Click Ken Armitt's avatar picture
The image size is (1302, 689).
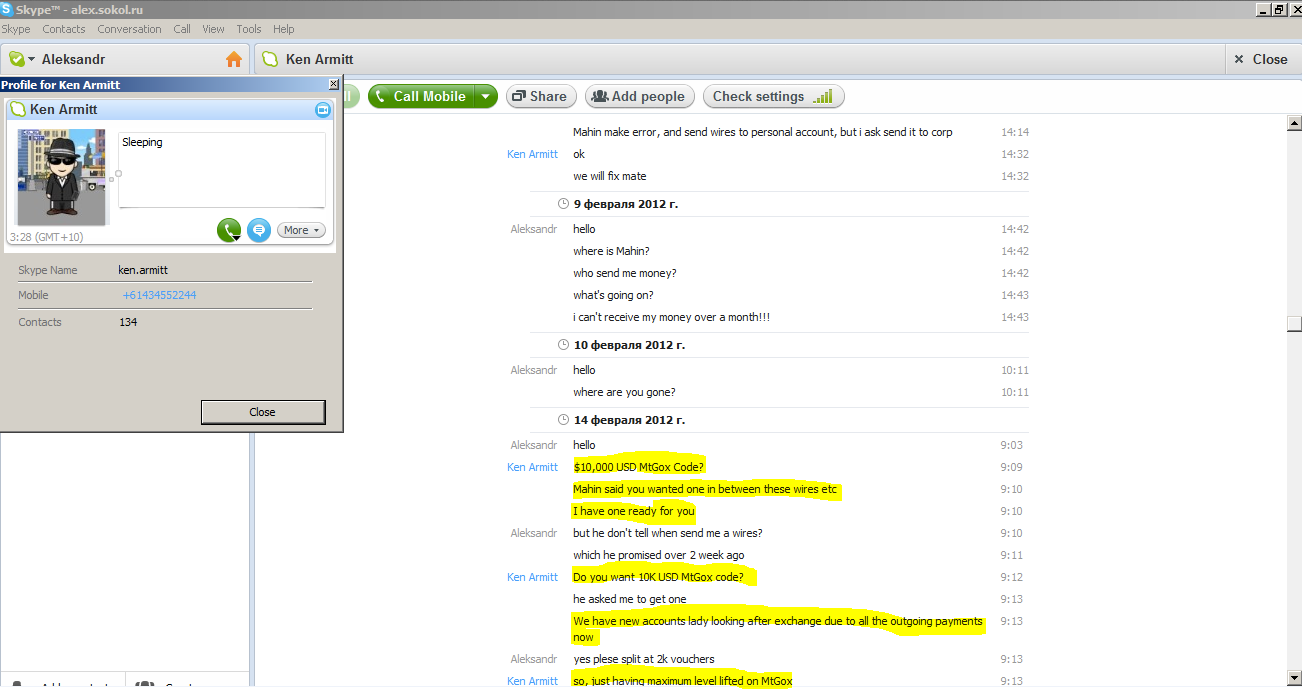(62, 177)
